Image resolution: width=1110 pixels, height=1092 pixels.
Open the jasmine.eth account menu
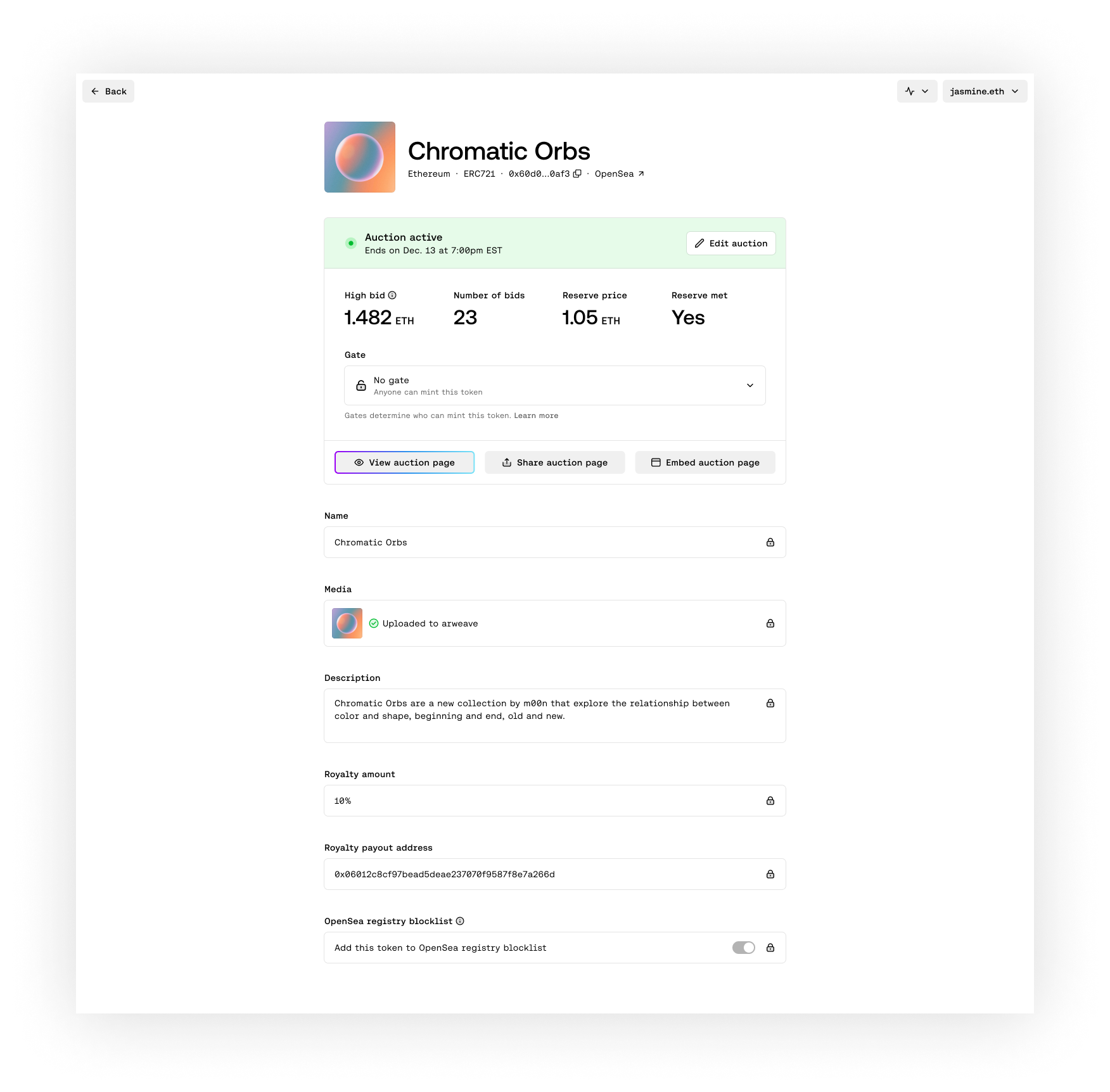tap(985, 91)
